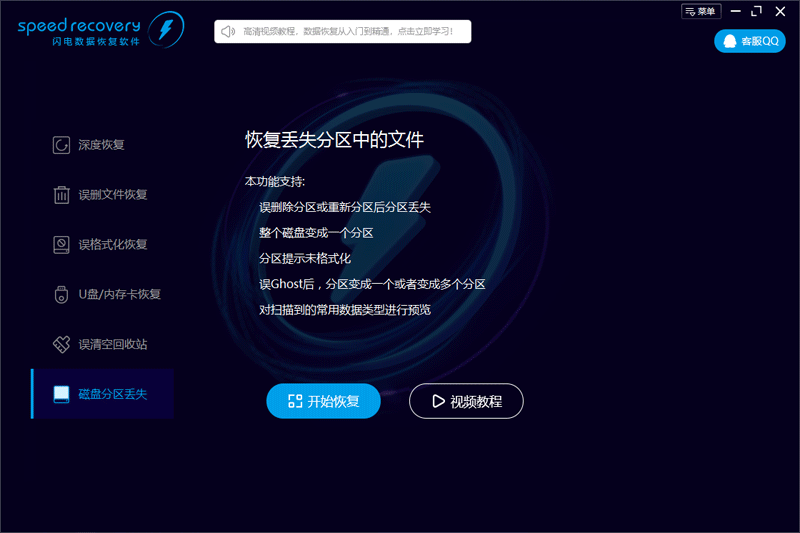Select the 误删文件恢复 trash bin icon

61,195
